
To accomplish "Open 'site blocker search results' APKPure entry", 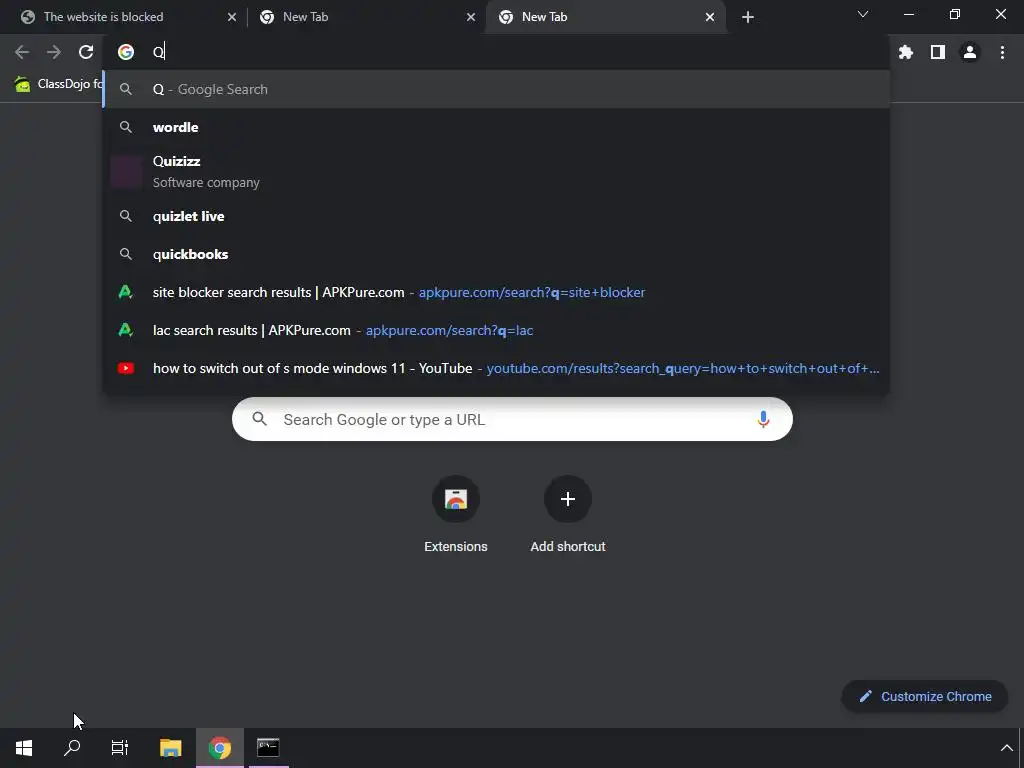I will click(x=496, y=293).
